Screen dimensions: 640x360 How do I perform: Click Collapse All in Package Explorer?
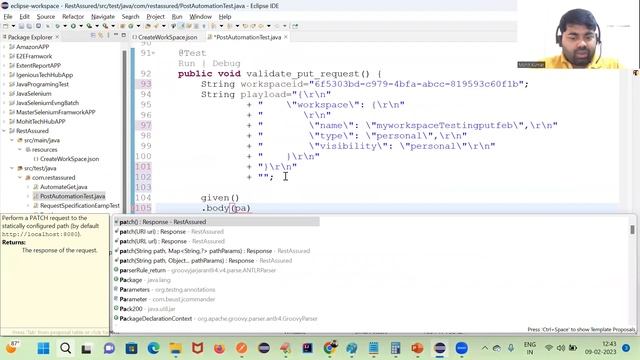click(x=93, y=36)
